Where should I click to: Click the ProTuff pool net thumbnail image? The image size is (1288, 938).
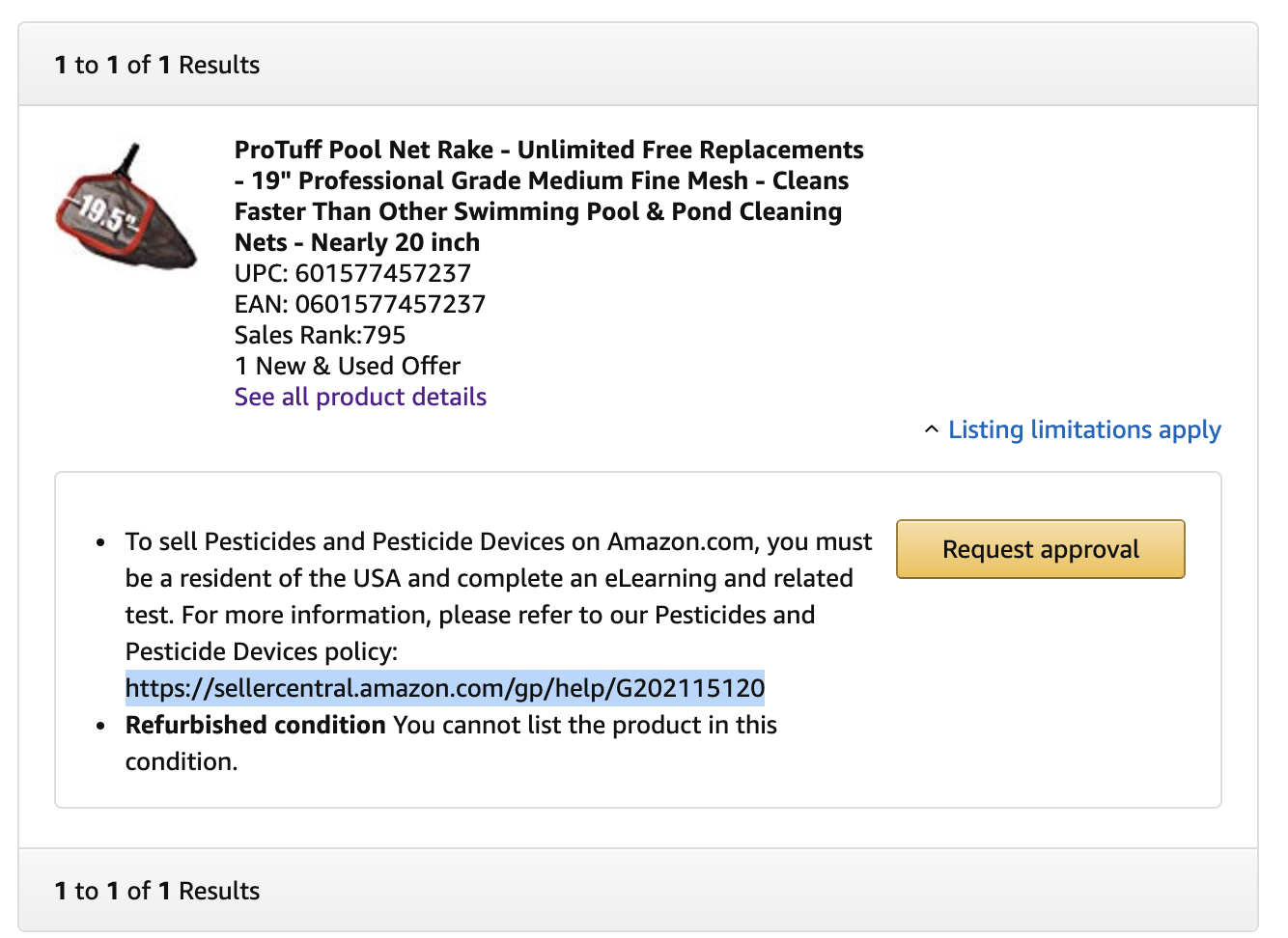(126, 206)
